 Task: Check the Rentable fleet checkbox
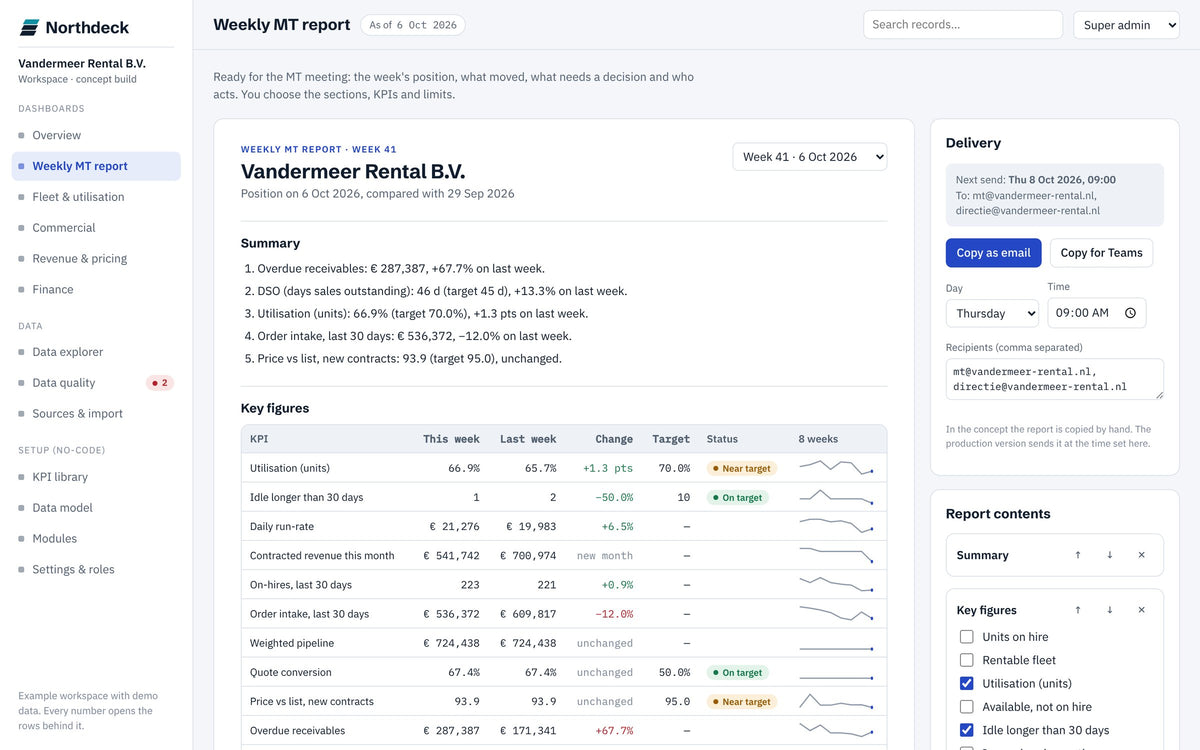click(966, 660)
